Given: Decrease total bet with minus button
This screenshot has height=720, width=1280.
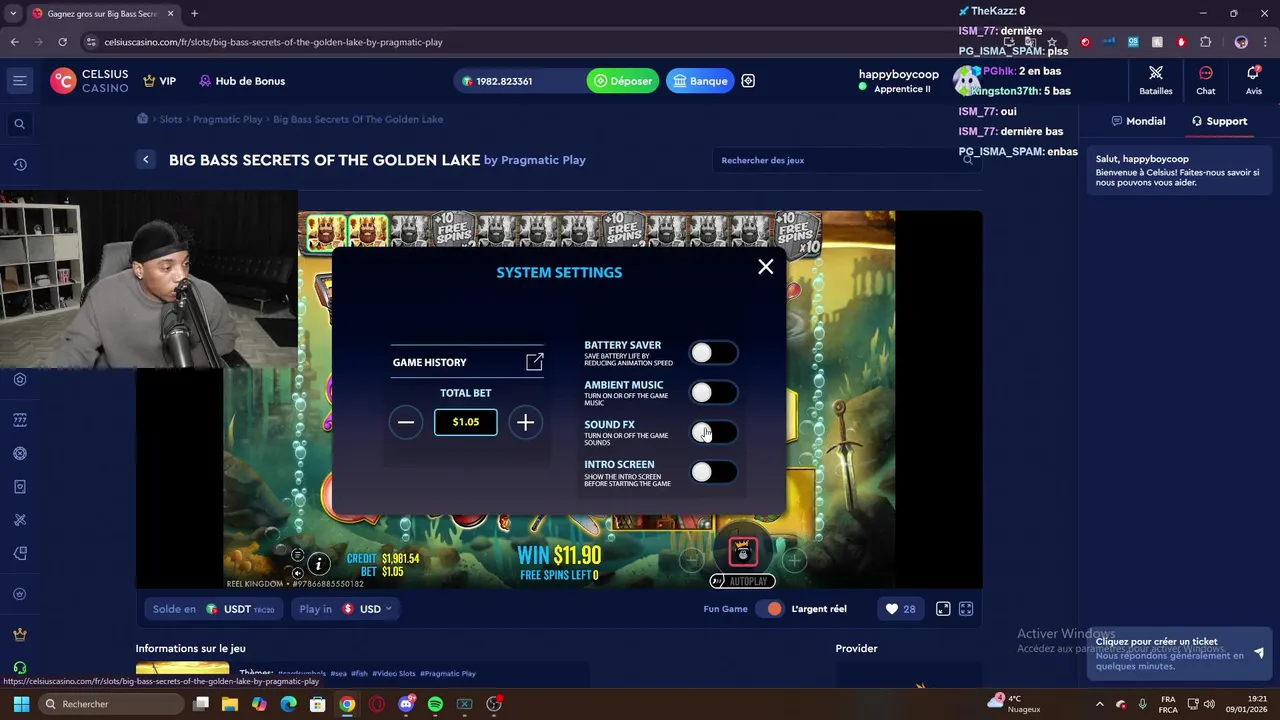Looking at the screenshot, I should tap(406, 422).
